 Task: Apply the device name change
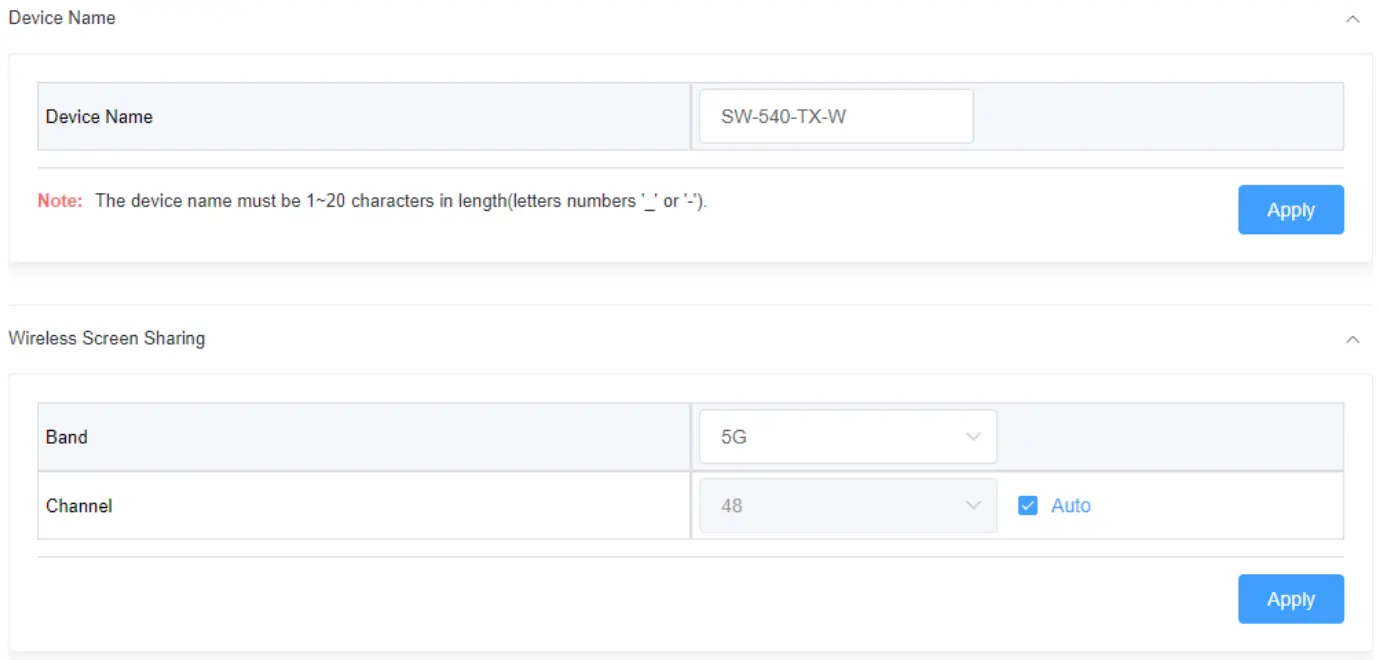click(1290, 210)
